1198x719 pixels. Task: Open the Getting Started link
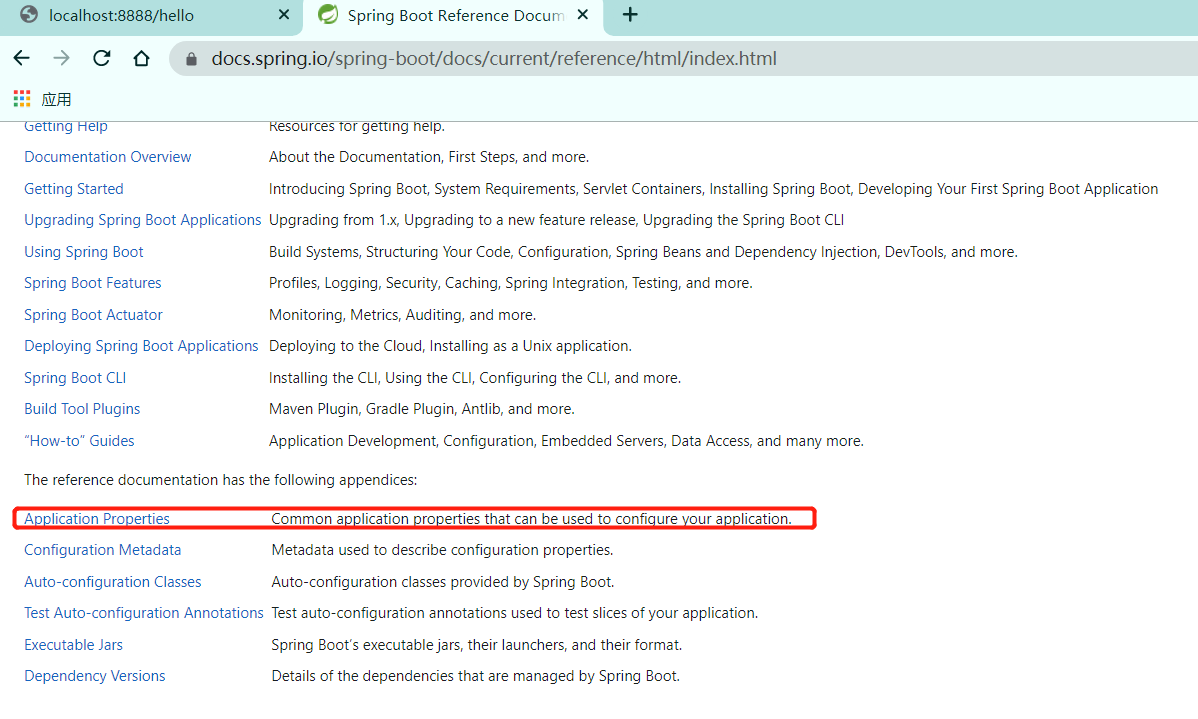point(73,189)
